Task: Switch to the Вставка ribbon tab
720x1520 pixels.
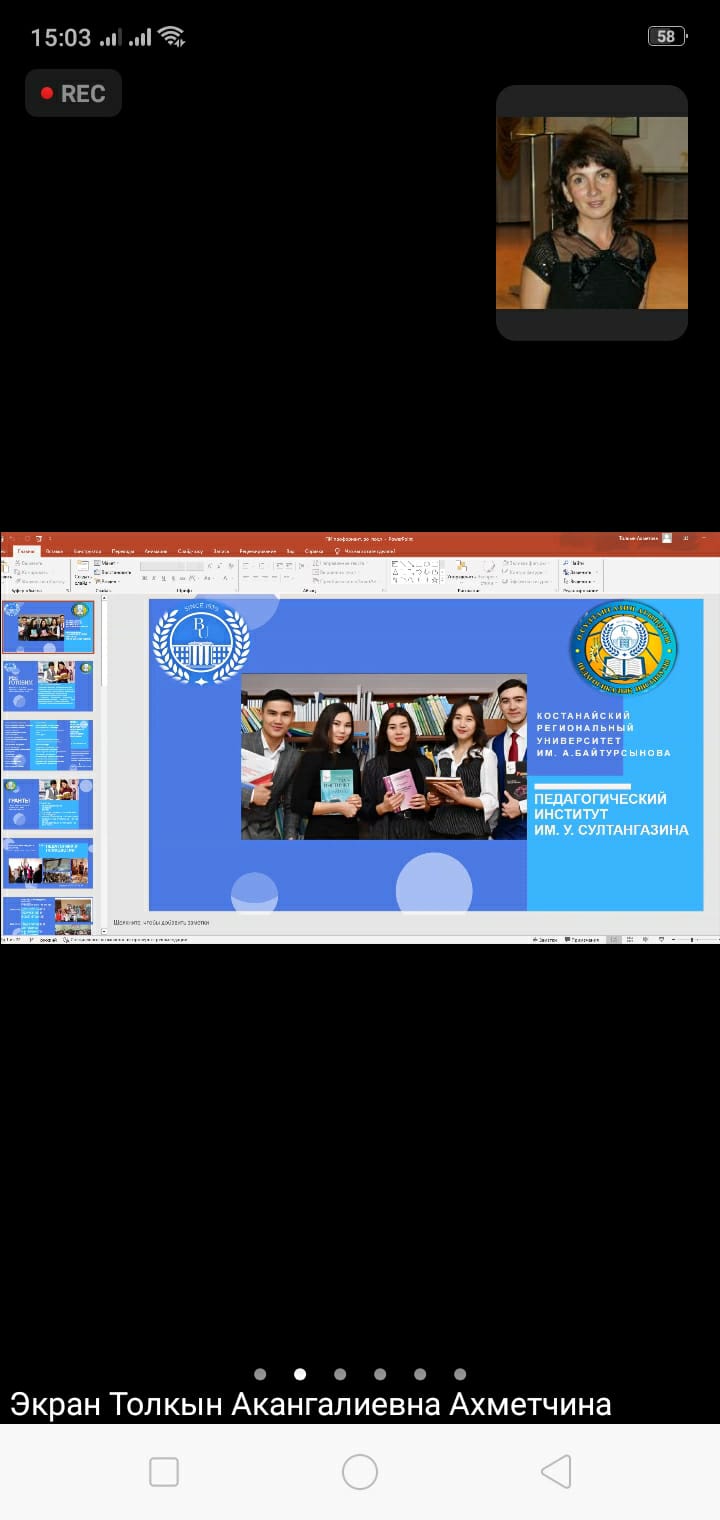Action: [x=54, y=551]
